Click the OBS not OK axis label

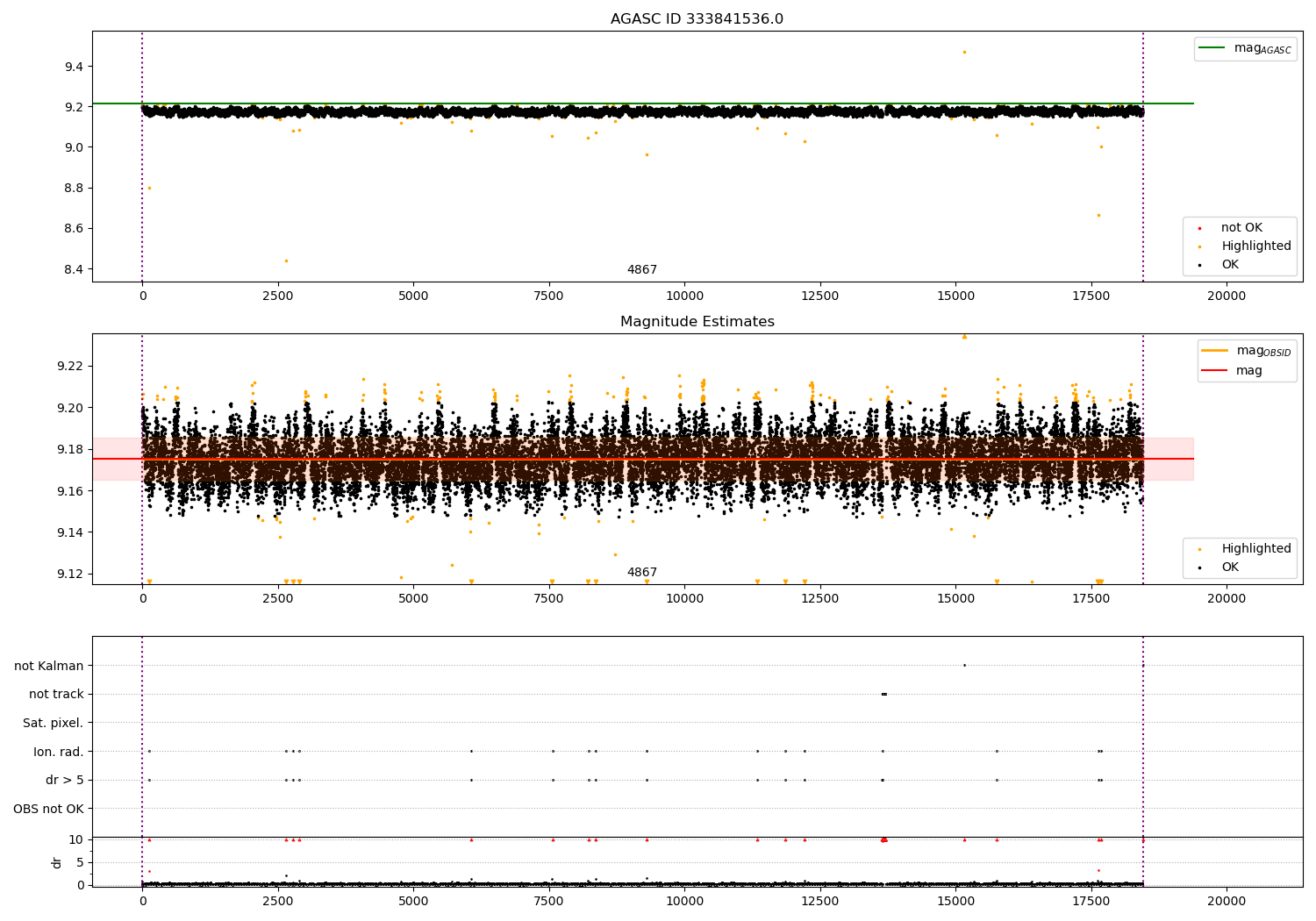pos(49,809)
